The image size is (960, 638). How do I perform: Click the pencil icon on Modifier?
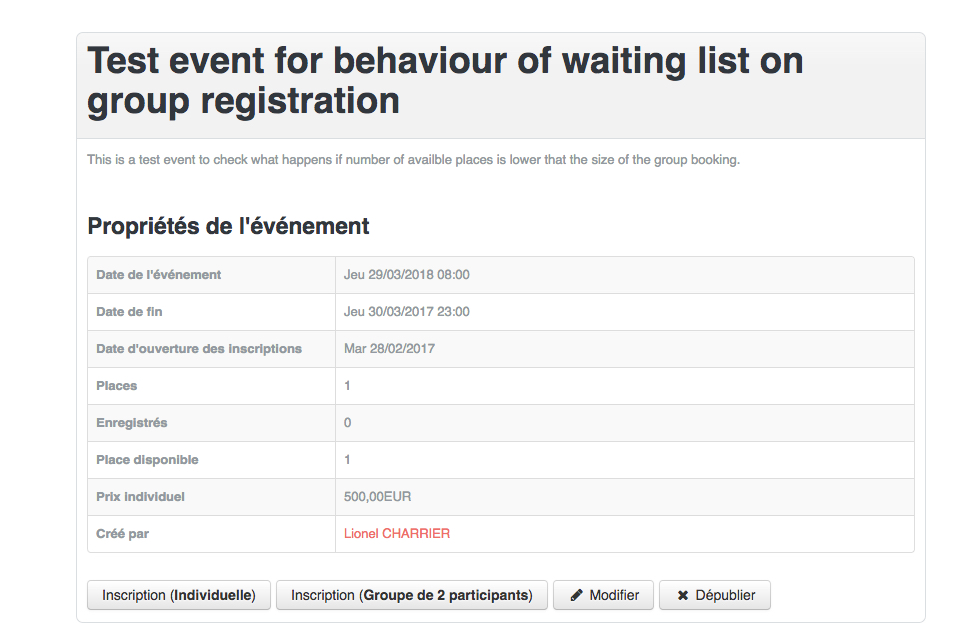pyautogui.click(x=577, y=595)
